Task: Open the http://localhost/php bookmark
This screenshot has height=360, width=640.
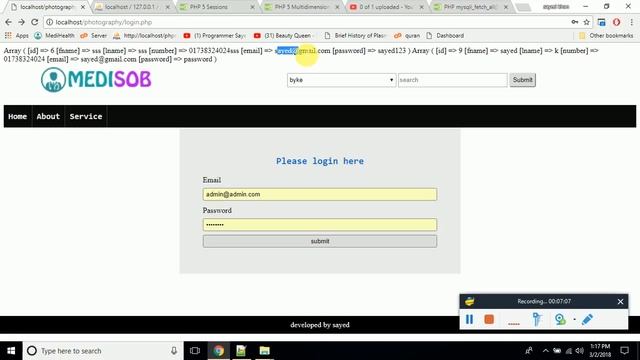Action: (144, 36)
